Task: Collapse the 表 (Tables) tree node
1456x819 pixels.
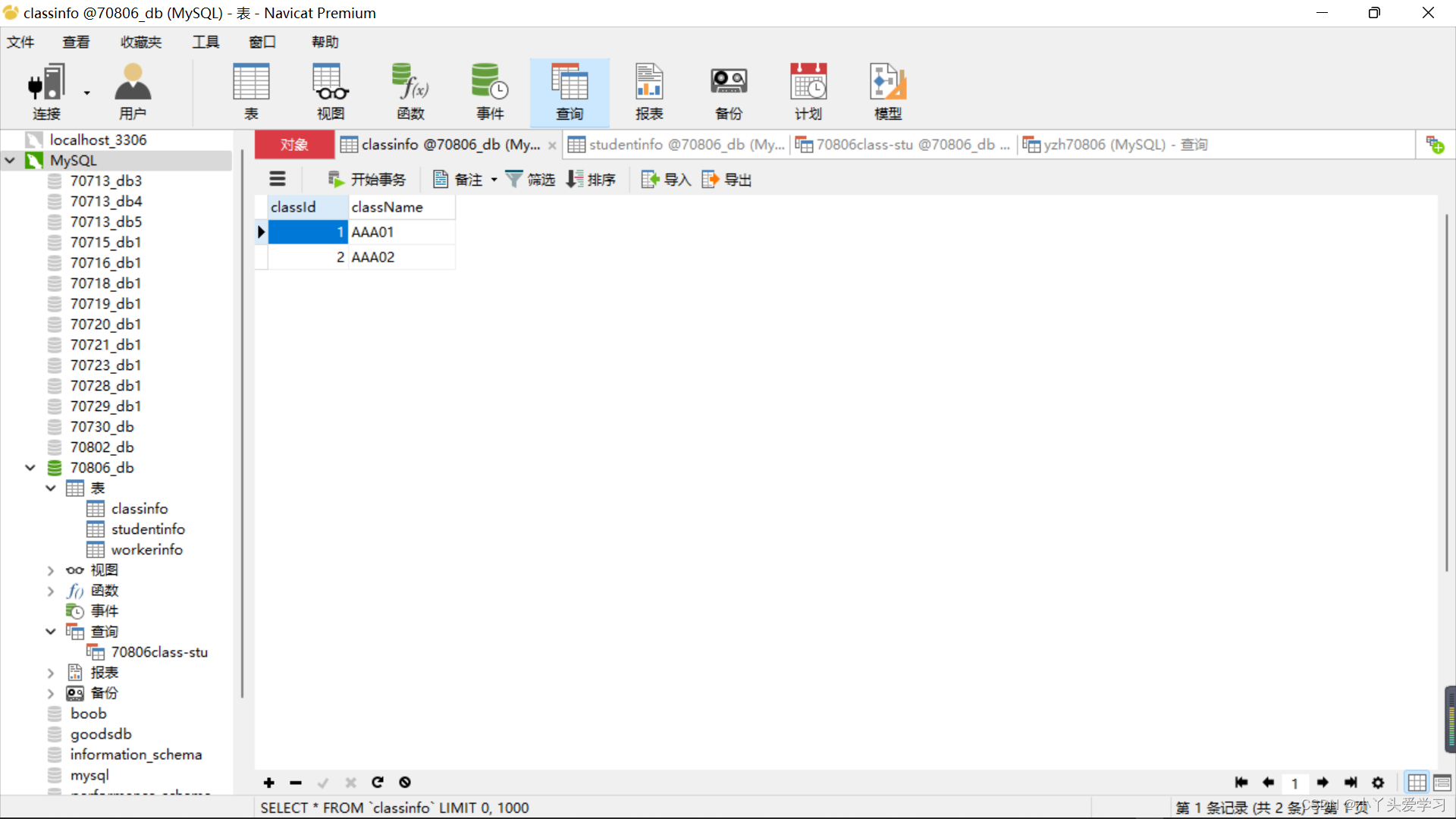Action: tap(51, 488)
